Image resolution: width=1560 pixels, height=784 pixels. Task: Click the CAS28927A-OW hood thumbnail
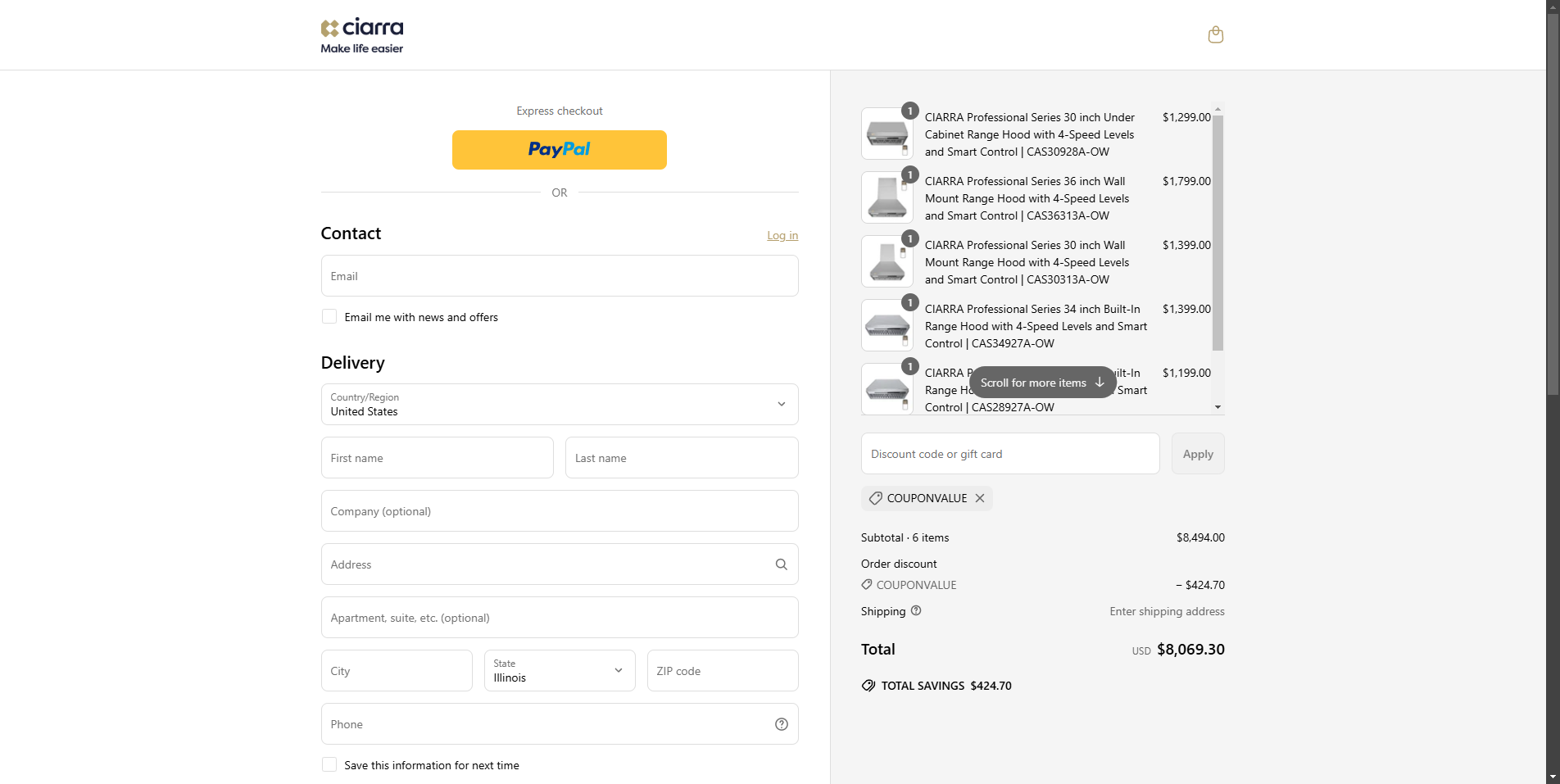click(x=887, y=389)
